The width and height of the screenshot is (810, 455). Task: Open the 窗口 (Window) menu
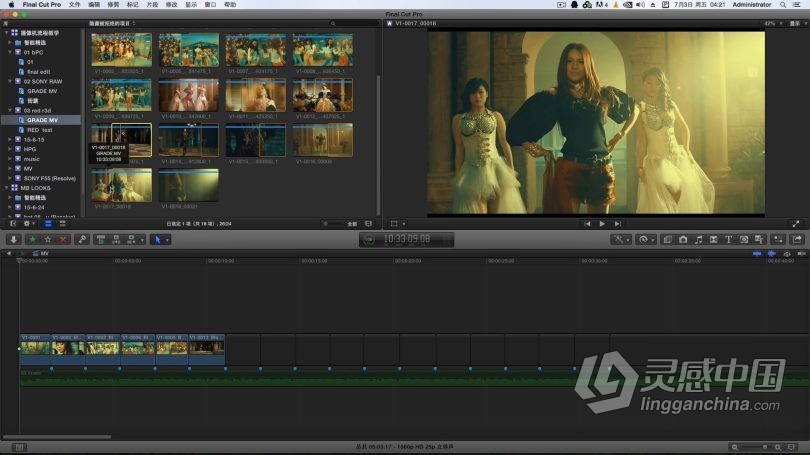[210, 5]
